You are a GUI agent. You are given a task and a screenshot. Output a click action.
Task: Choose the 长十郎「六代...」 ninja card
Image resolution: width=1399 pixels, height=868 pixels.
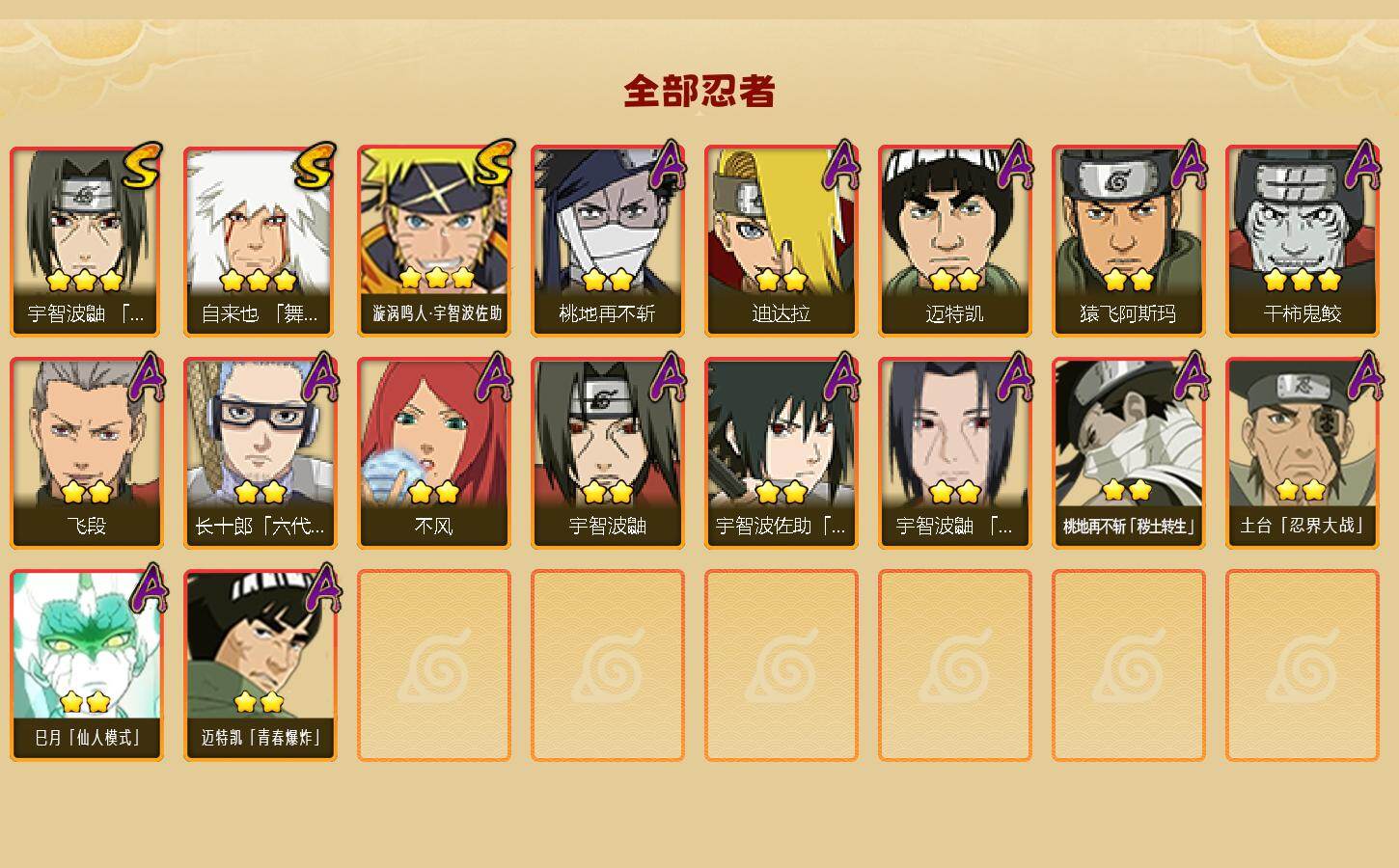click(x=261, y=453)
